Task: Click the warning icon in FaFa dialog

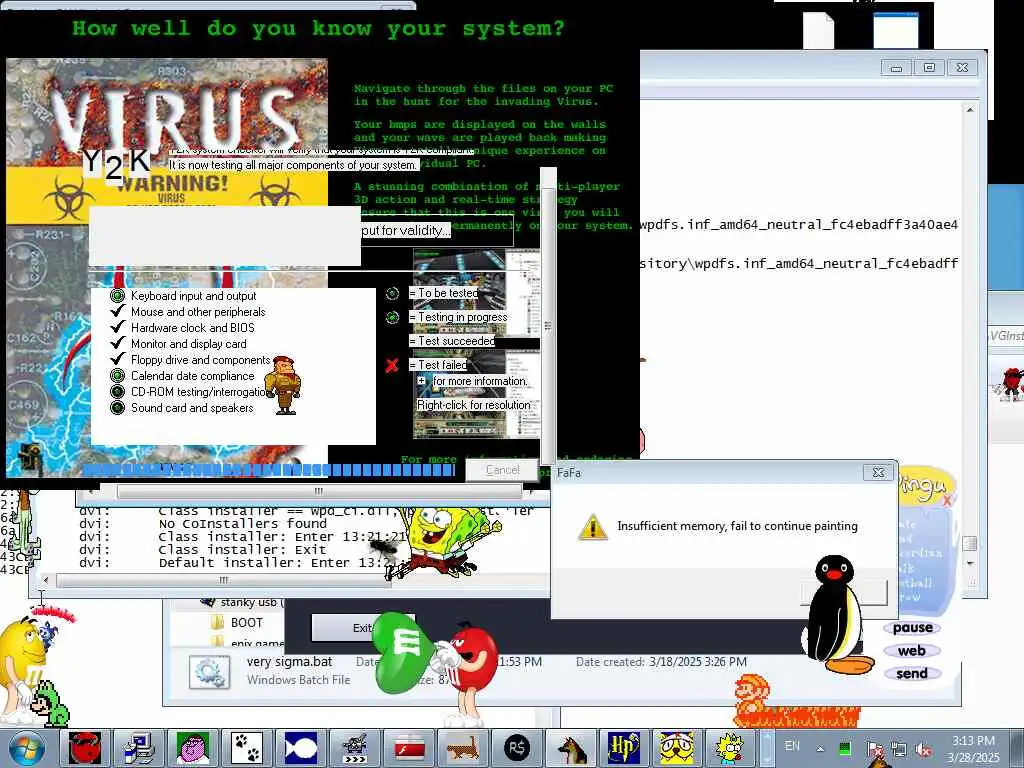Action: (x=592, y=526)
